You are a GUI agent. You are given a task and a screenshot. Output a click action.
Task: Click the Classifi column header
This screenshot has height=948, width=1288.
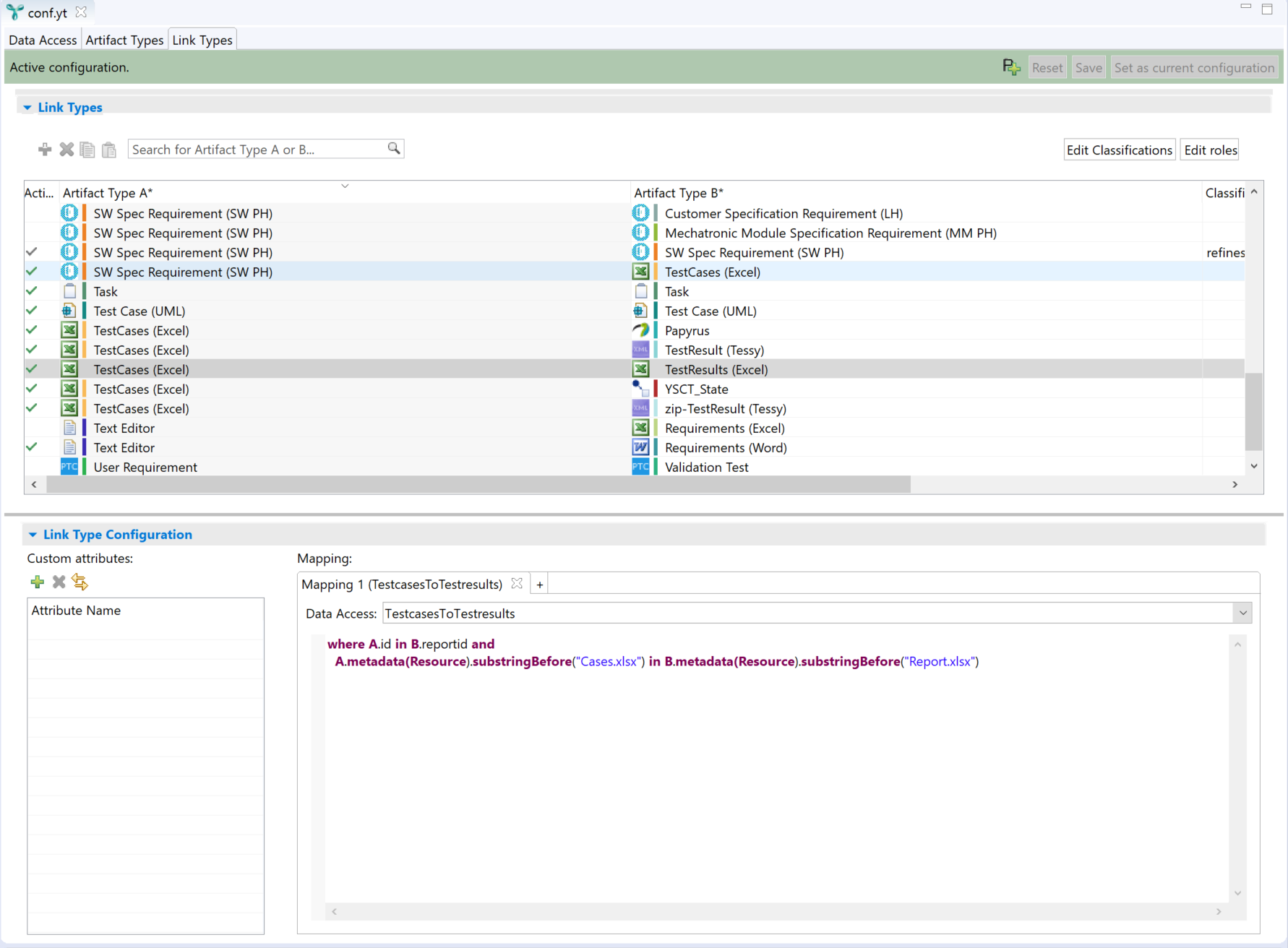[x=1224, y=193]
